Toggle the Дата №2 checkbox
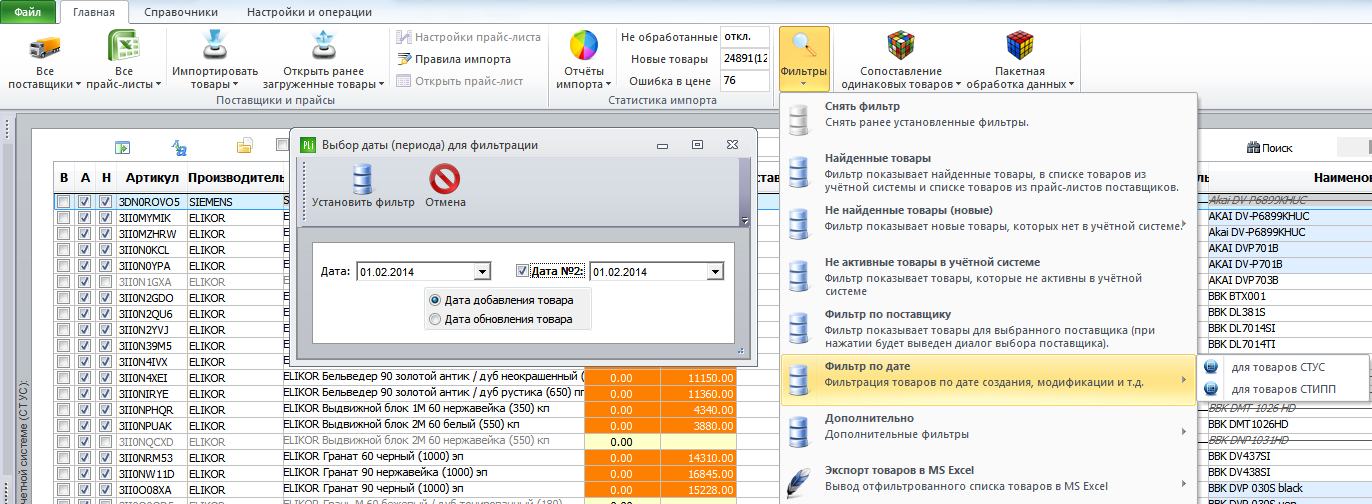Screen dimensions: 1372x504 tap(522, 271)
